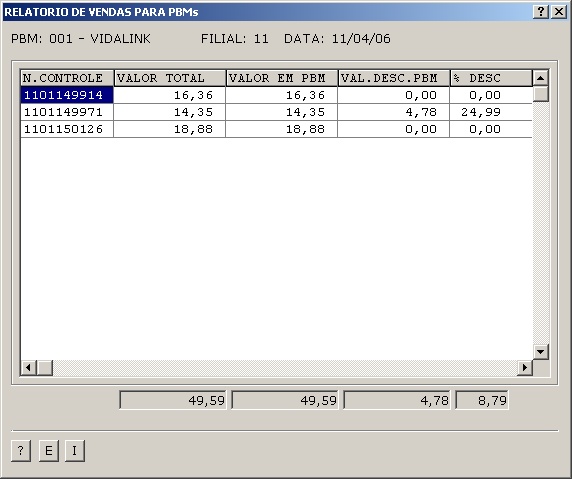Click the vertical scrollbar down arrow

point(541,352)
